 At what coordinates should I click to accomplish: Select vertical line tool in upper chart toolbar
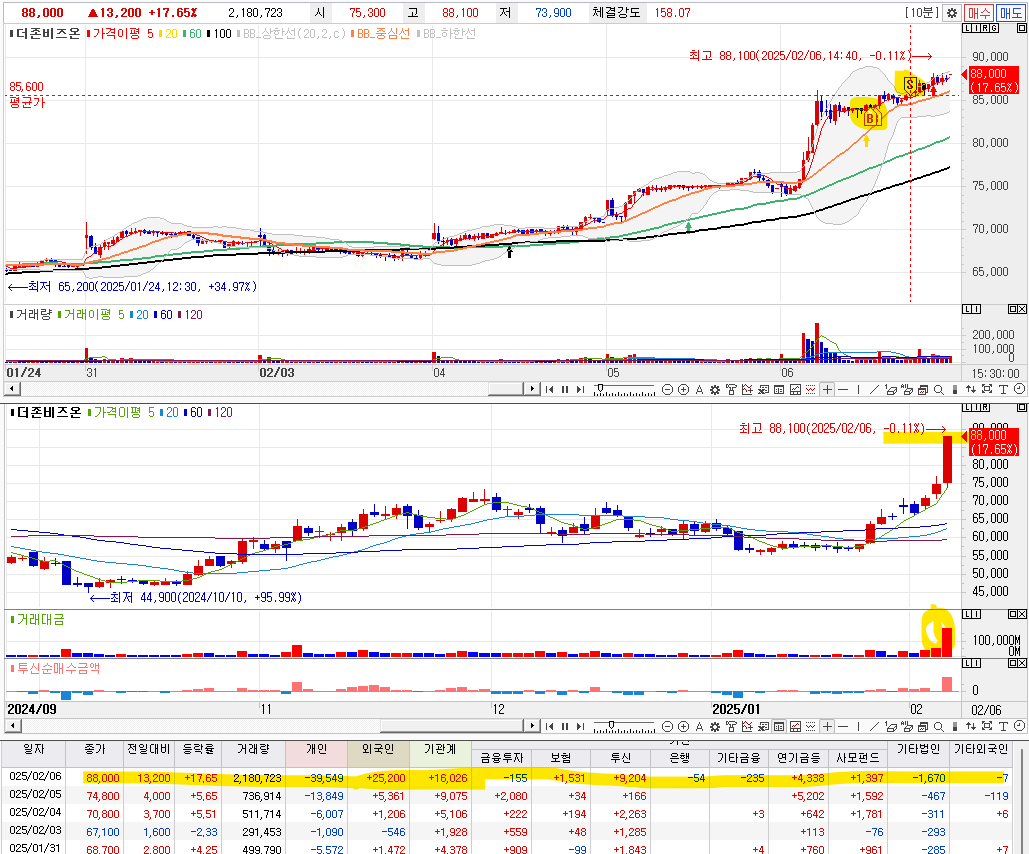tap(858, 389)
